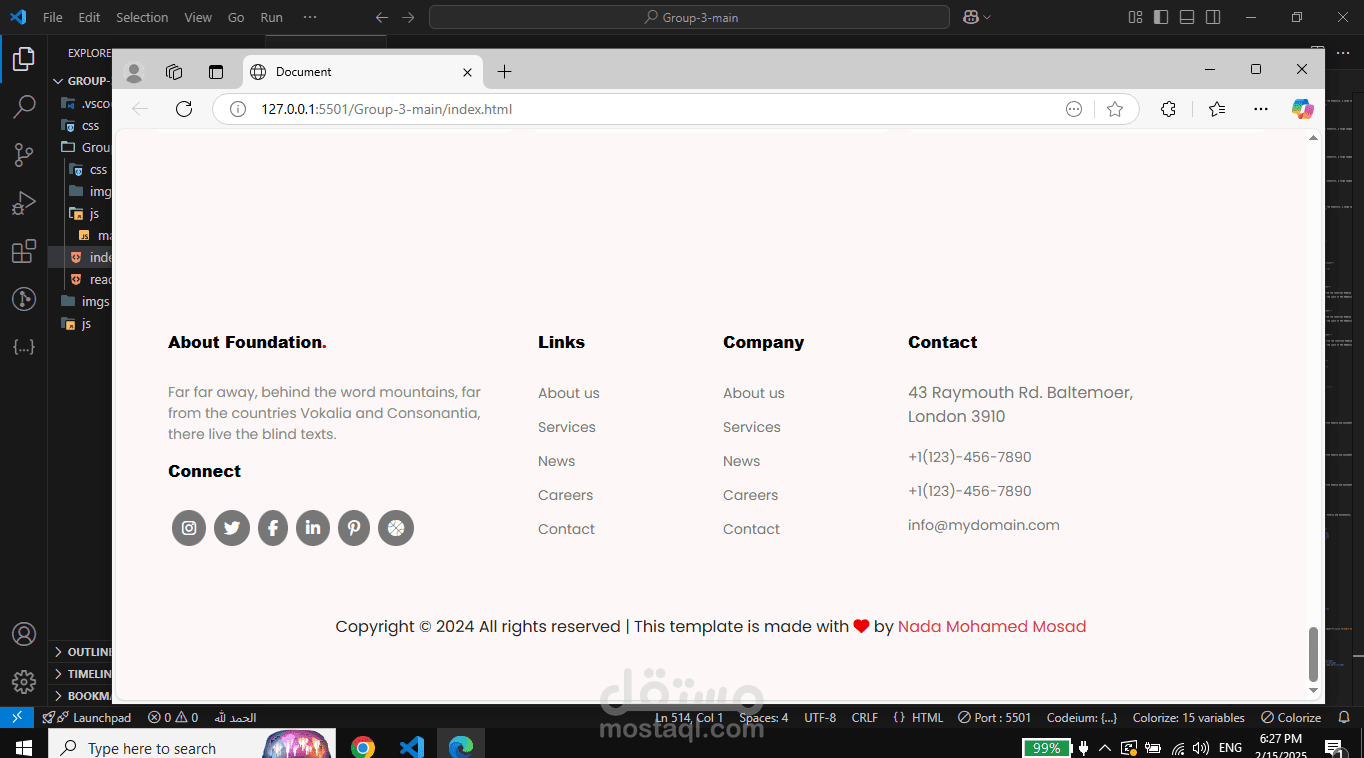Click the Port : 5501 status item
Screen dimensions: 1364x758
pos(994,717)
